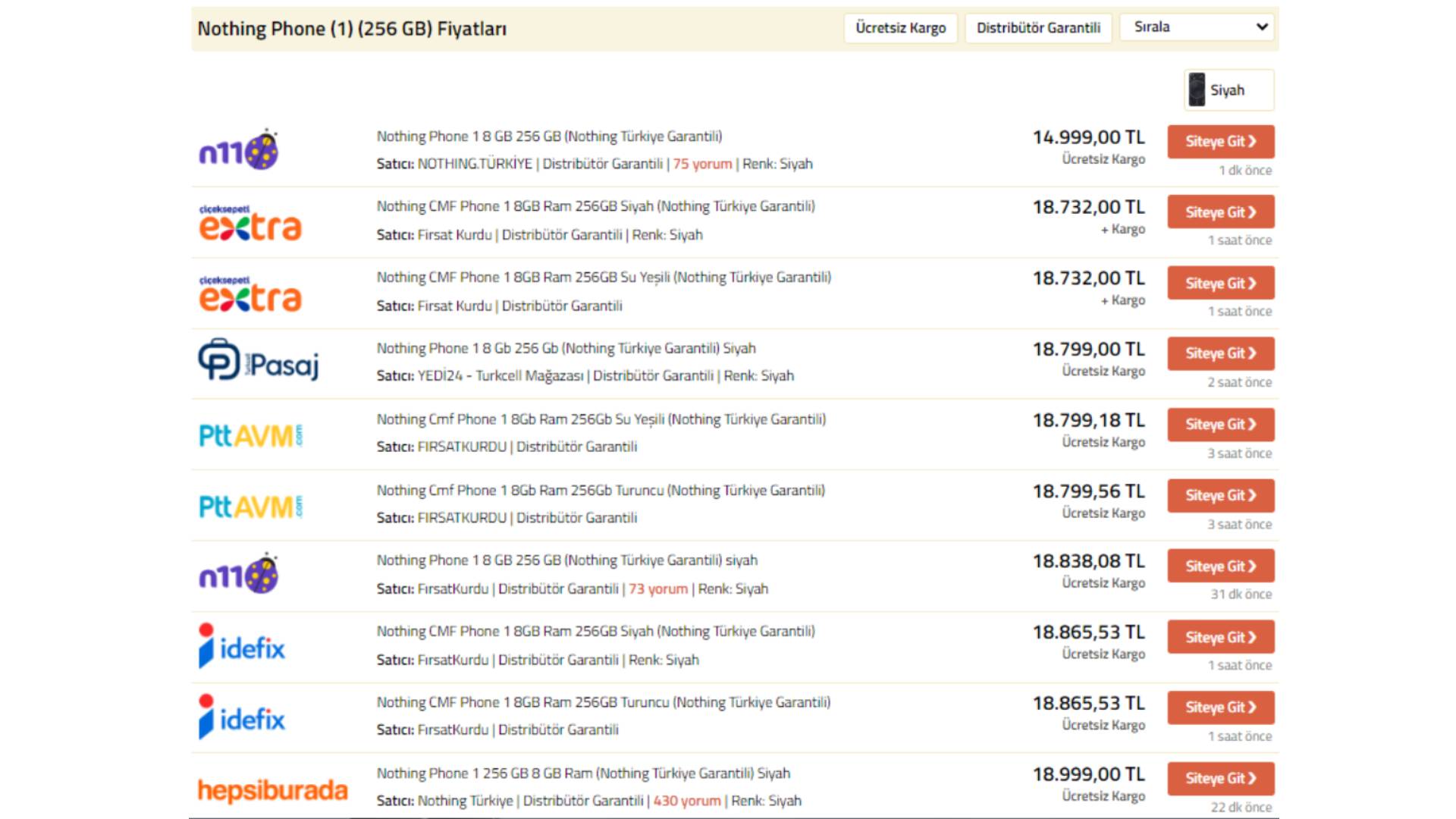Click the price 18.799,56 TL
The height and width of the screenshot is (819, 1456).
(x=1088, y=491)
